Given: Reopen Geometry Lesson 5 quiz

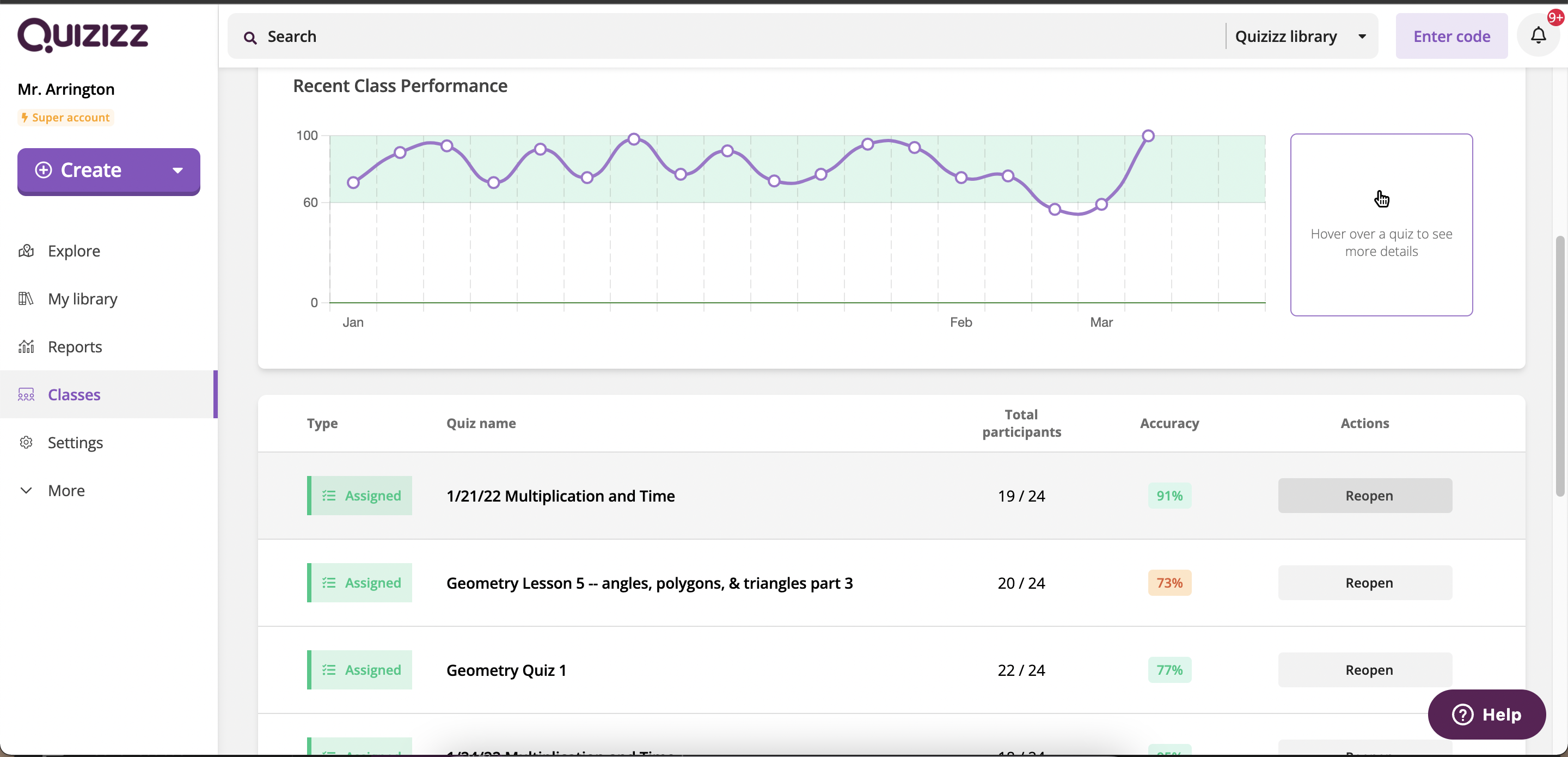Looking at the screenshot, I should [1365, 583].
